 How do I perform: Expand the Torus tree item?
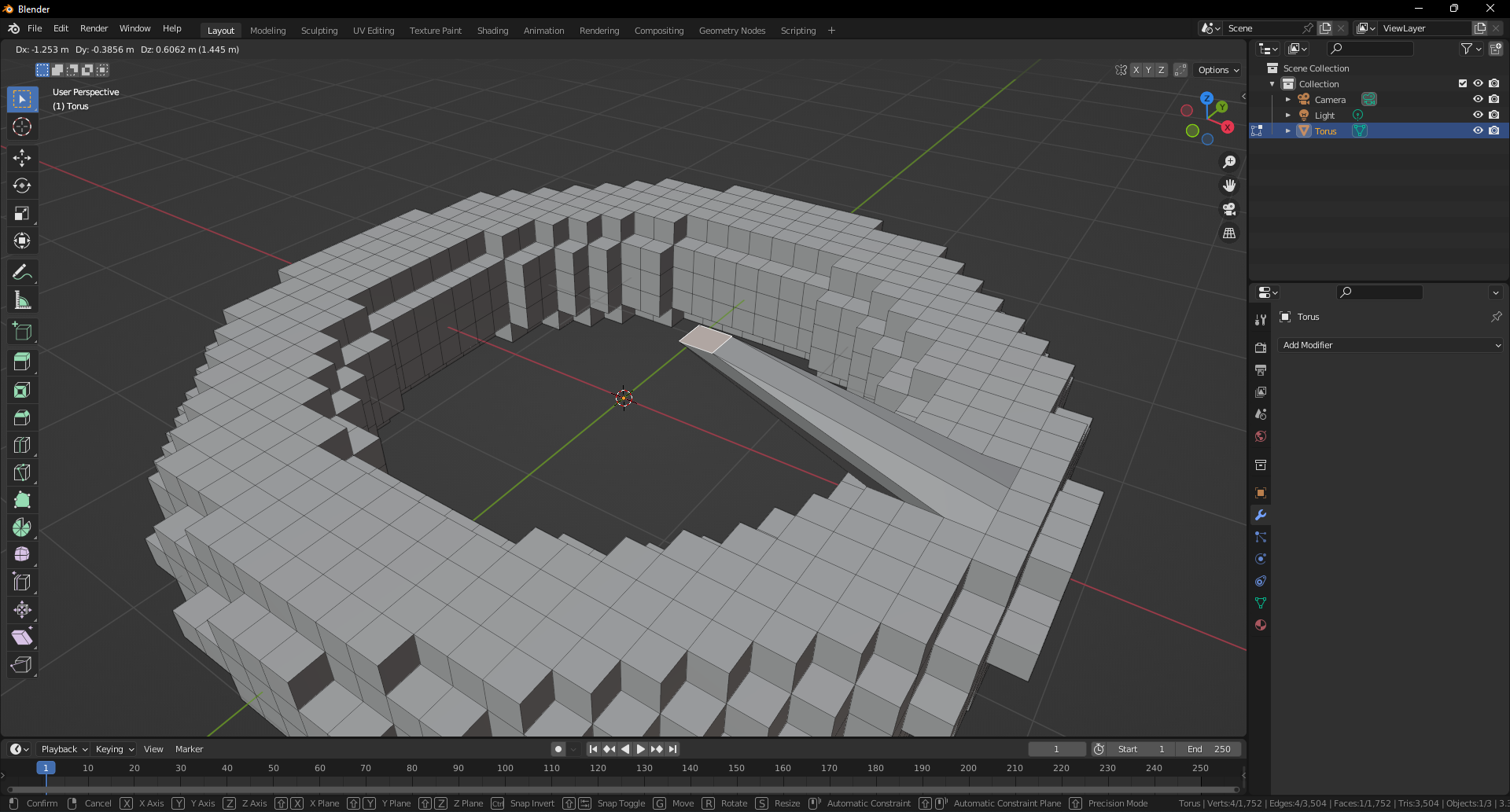tap(1287, 130)
